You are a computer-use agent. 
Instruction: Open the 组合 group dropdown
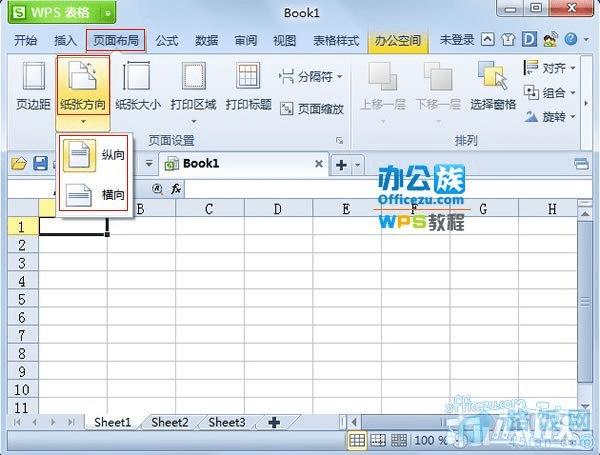pos(549,93)
